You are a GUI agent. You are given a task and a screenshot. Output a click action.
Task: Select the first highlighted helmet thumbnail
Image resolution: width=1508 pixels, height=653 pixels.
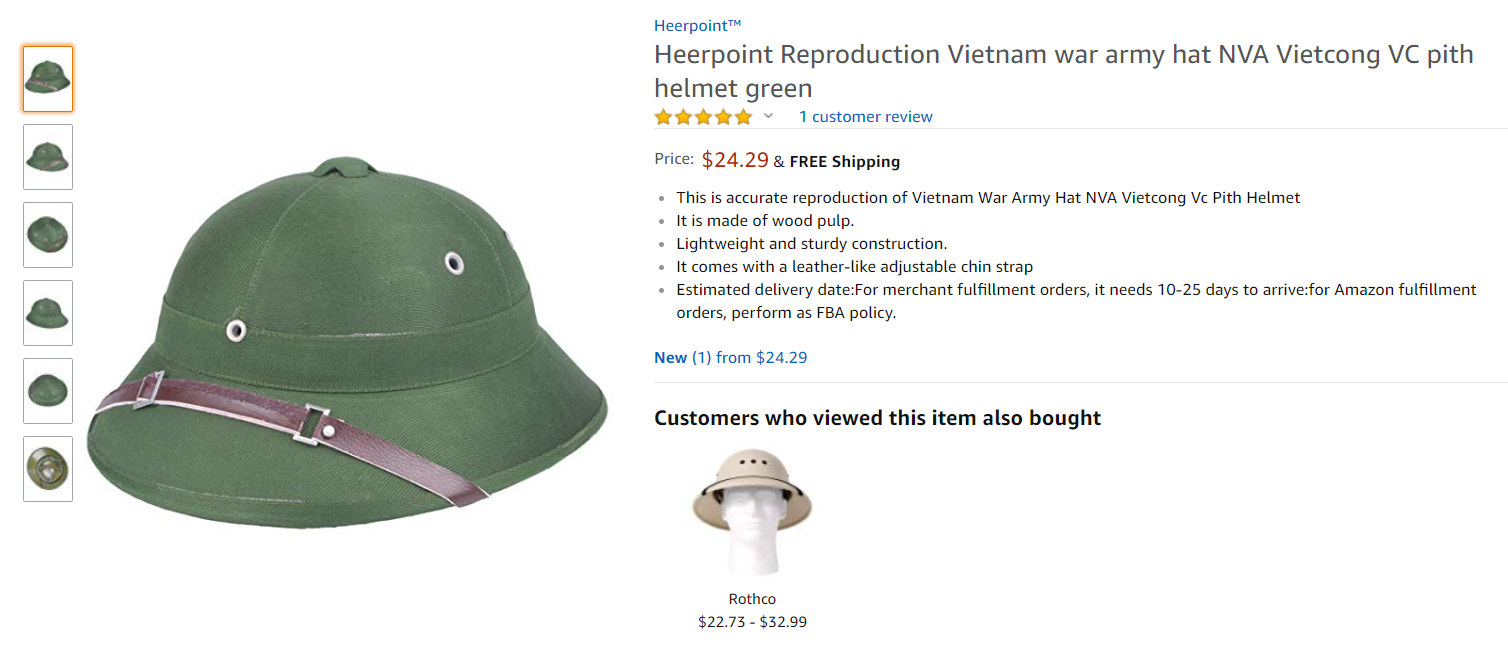click(x=48, y=79)
